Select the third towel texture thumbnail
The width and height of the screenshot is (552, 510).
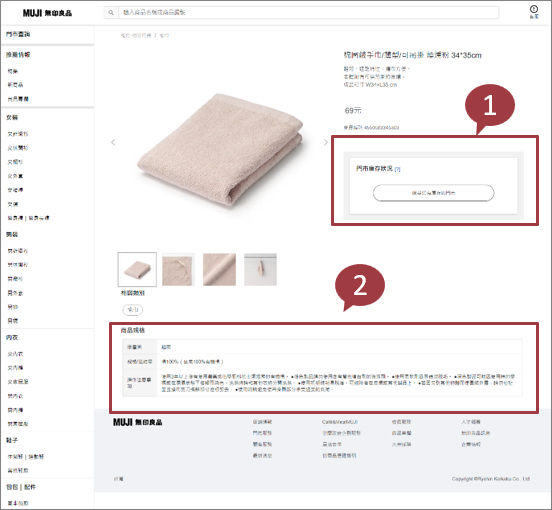click(x=219, y=269)
